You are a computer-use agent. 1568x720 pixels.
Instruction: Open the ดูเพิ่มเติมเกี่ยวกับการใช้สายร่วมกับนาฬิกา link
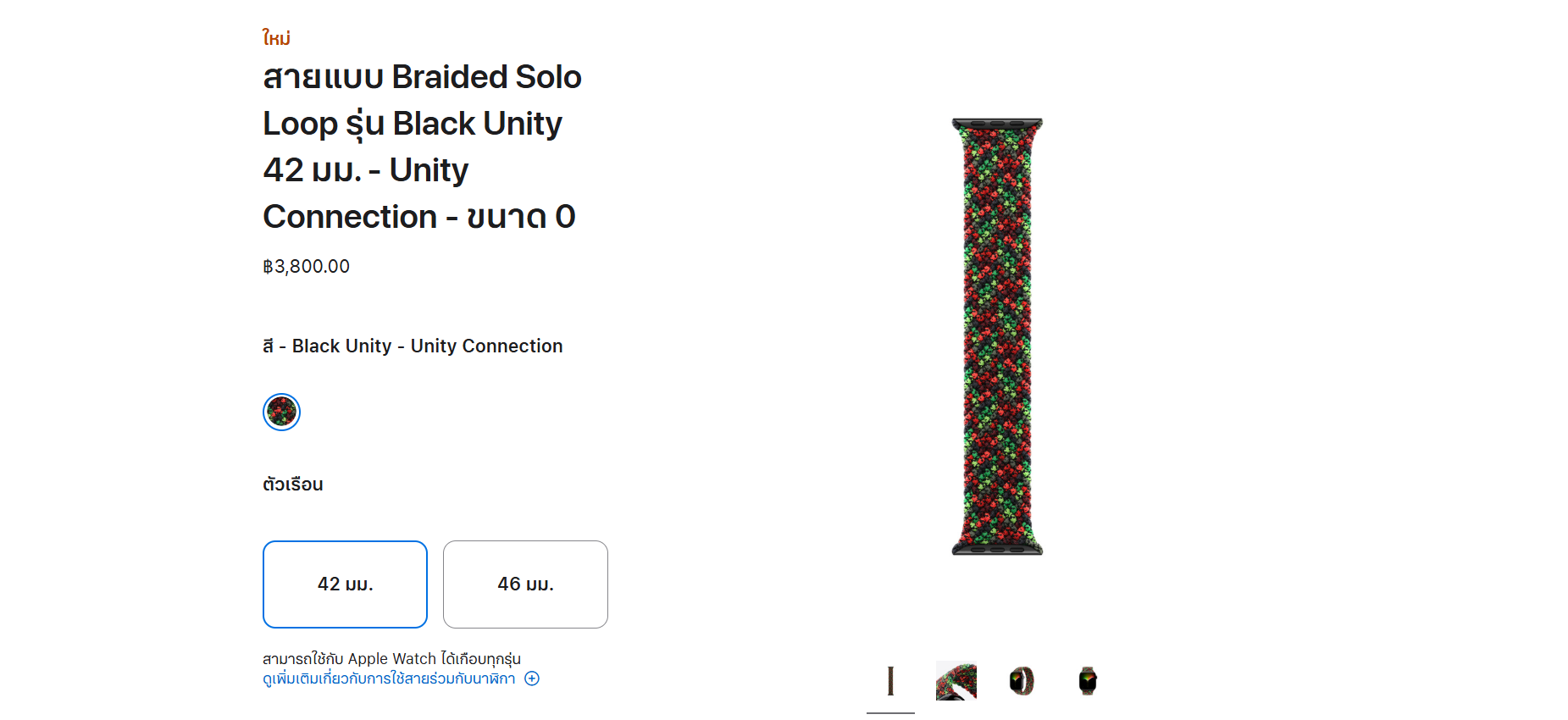click(x=389, y=678)
